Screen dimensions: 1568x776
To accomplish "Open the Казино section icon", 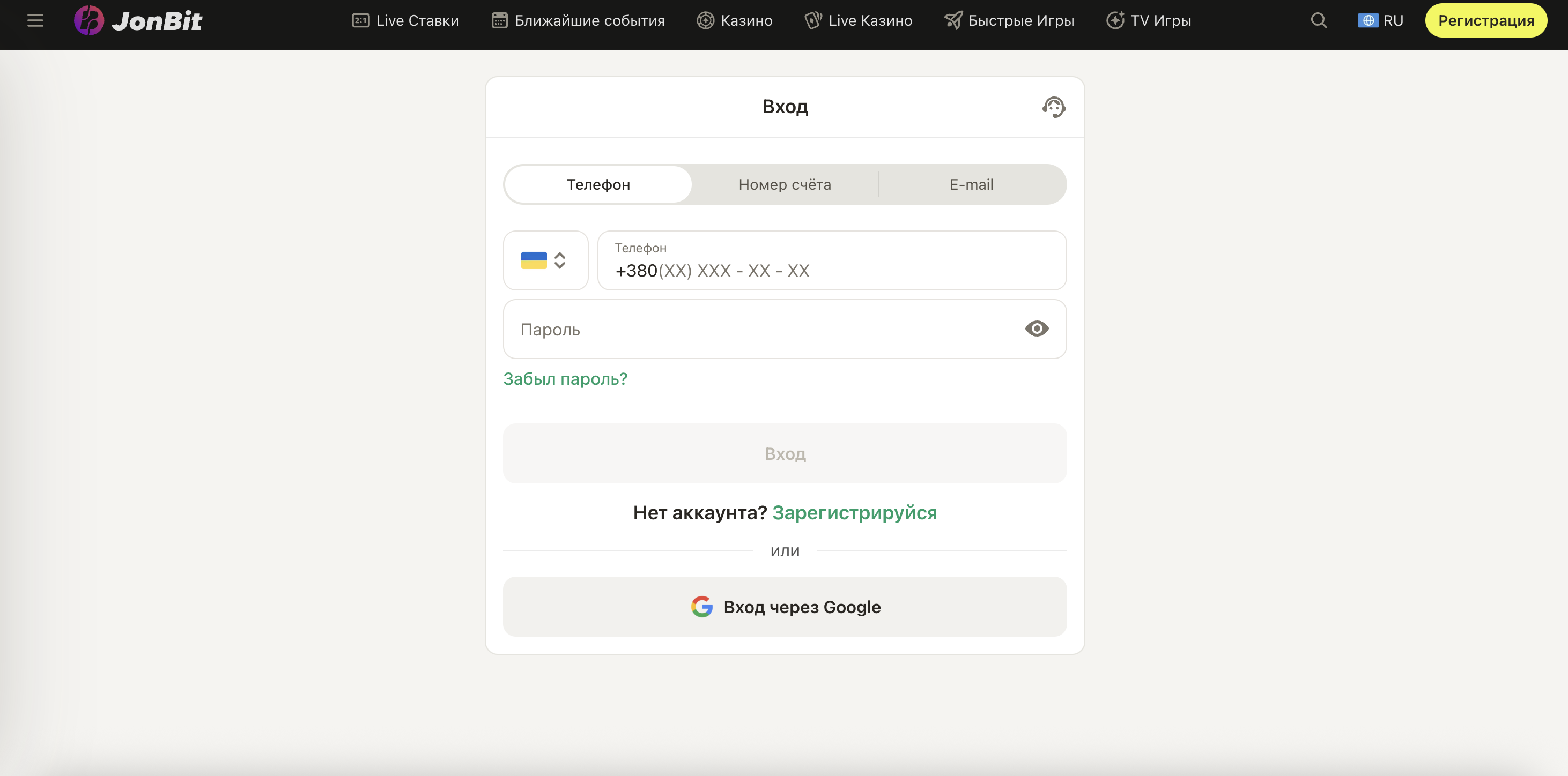I will tap(705, 20).
